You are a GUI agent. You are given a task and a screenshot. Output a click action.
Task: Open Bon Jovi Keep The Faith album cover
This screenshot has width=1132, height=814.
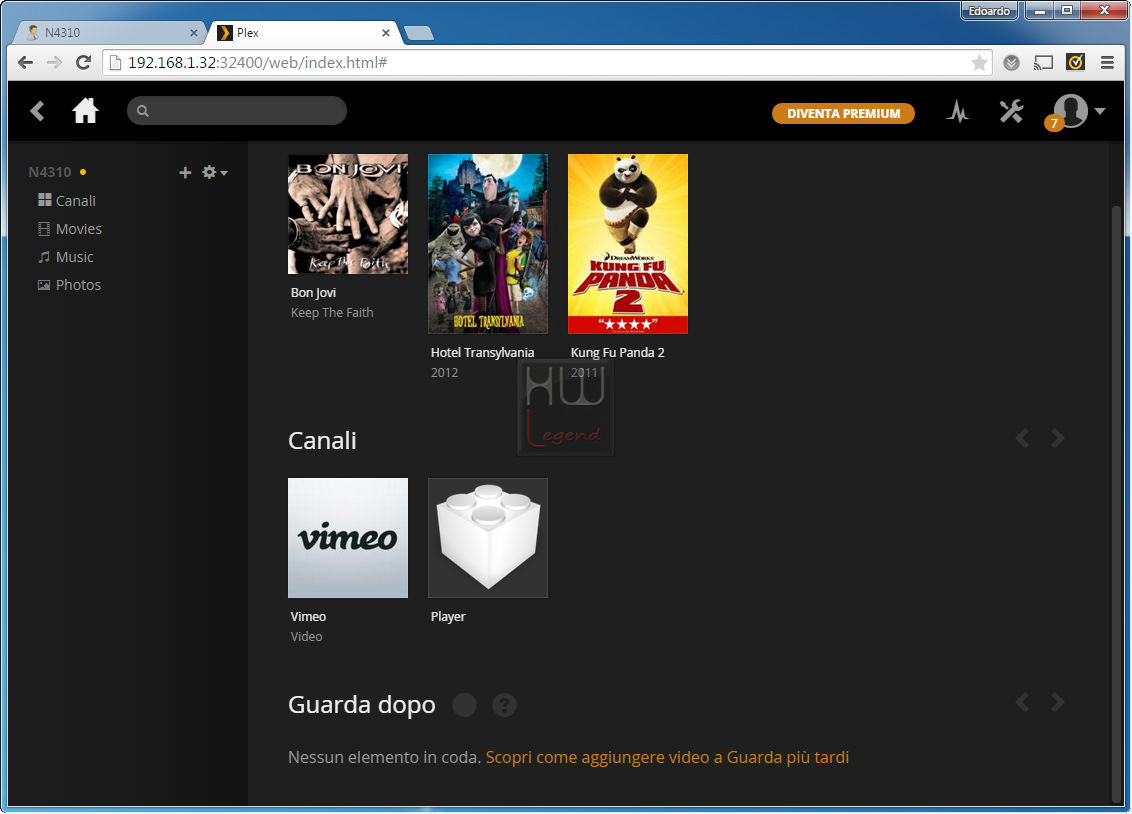tap(348, 214)
